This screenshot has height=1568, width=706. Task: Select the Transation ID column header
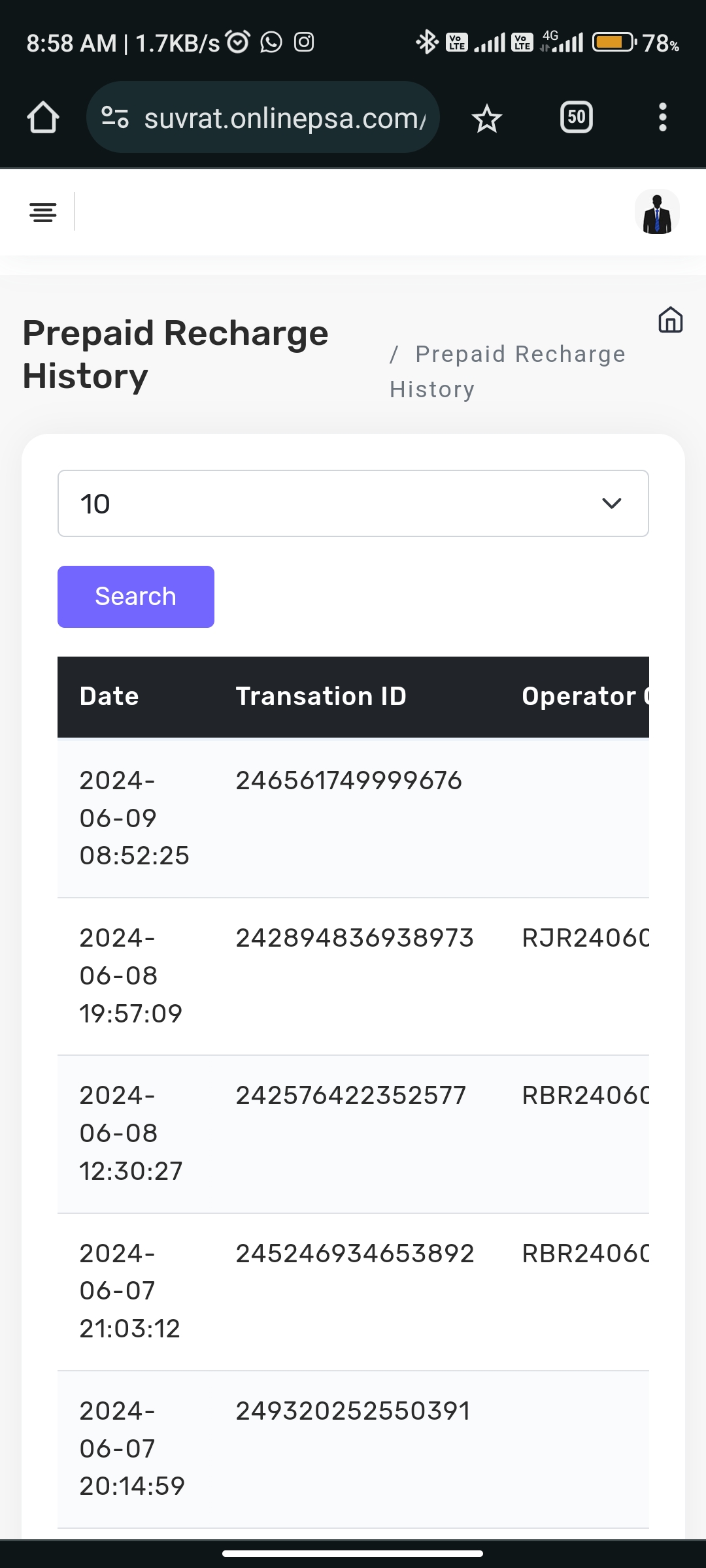click(321, 696)
